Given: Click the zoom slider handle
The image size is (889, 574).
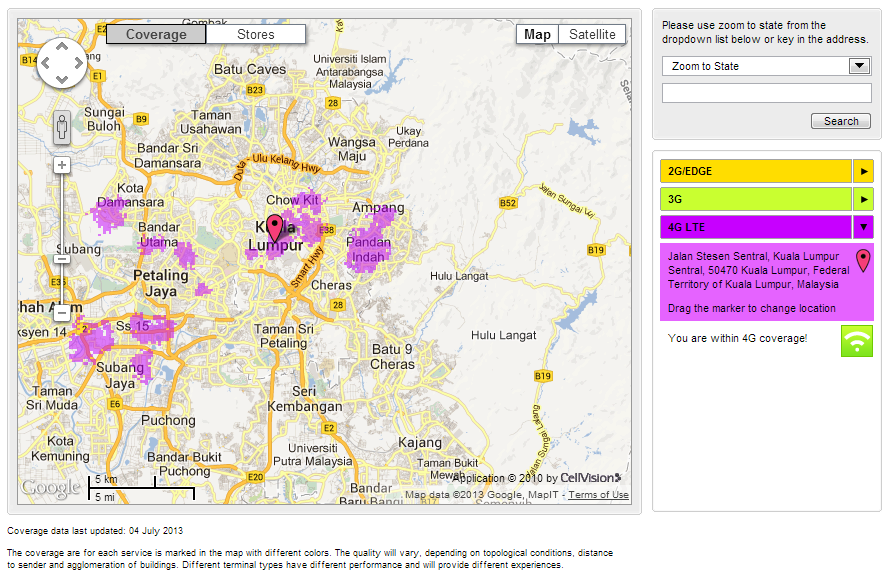Looking at the screenshot, I should click(62, 259).
